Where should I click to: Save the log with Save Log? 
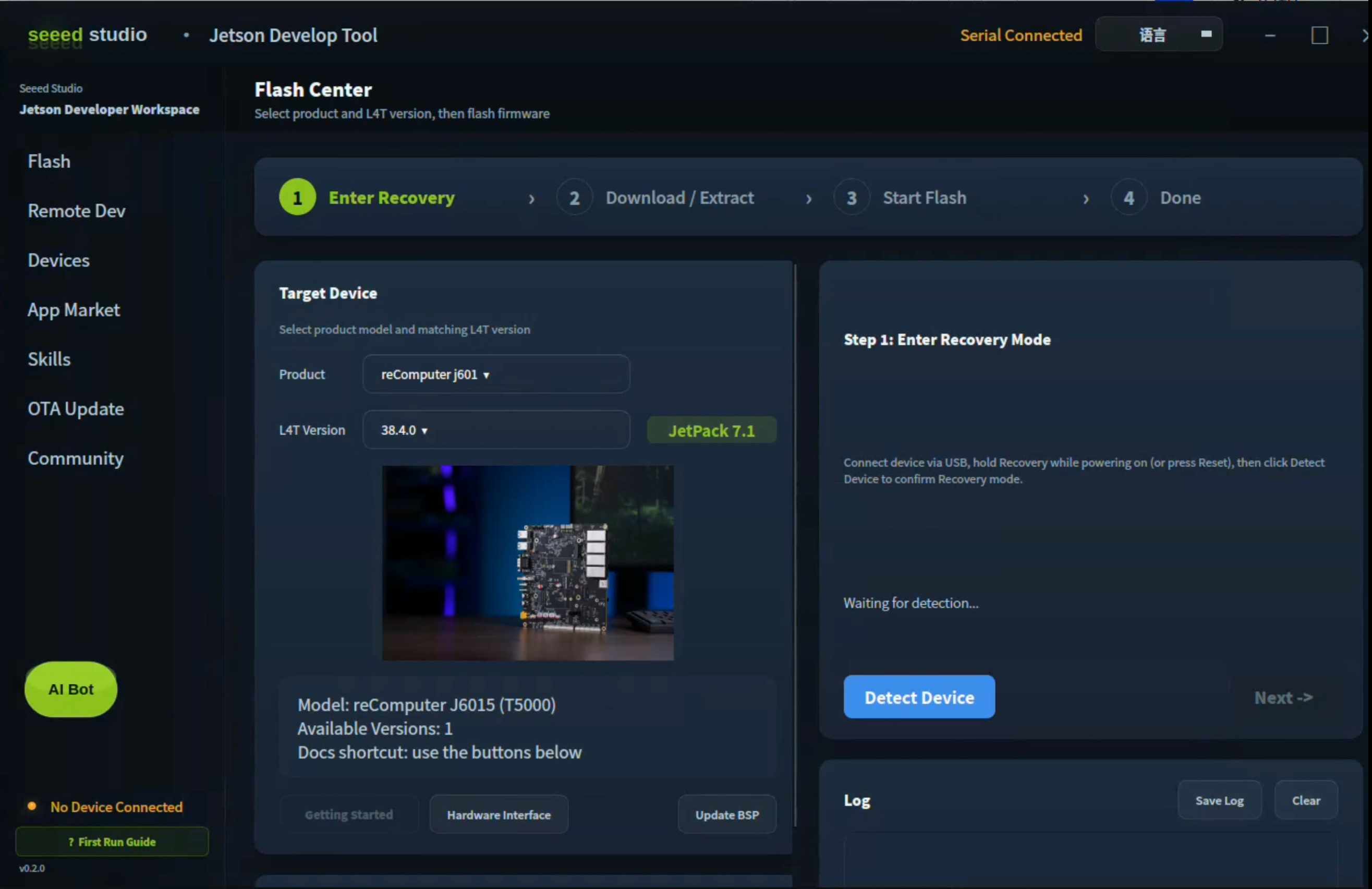[1220, 801]
